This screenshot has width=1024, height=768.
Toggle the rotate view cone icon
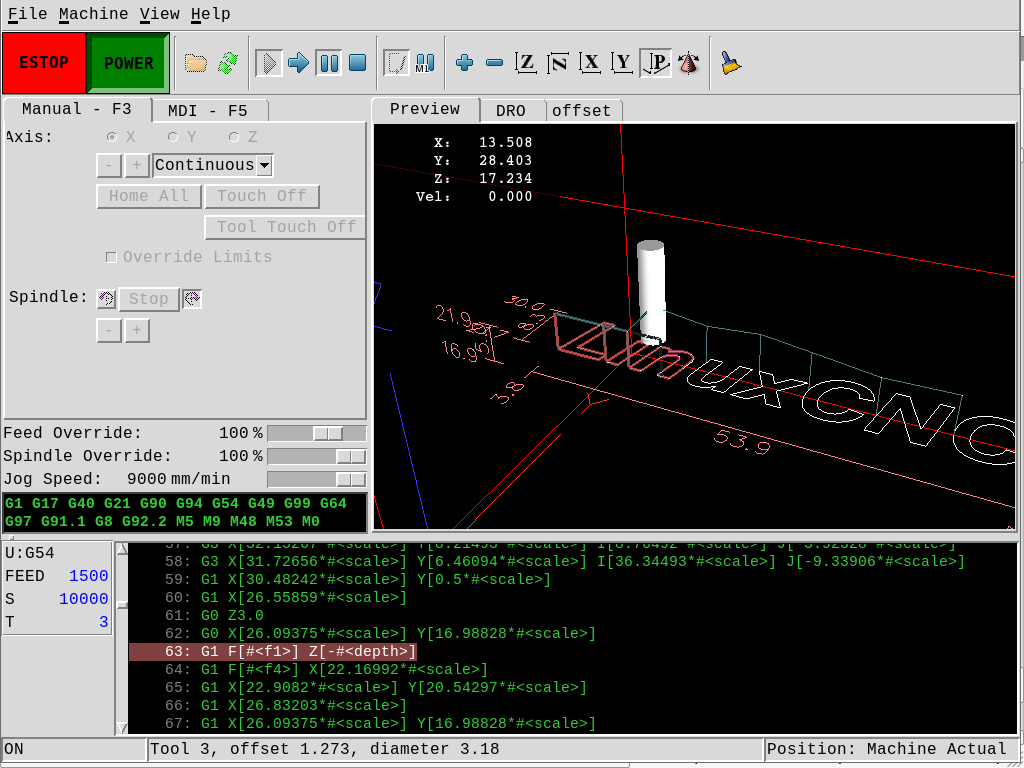pyautogui.click(x=688, y=63)
